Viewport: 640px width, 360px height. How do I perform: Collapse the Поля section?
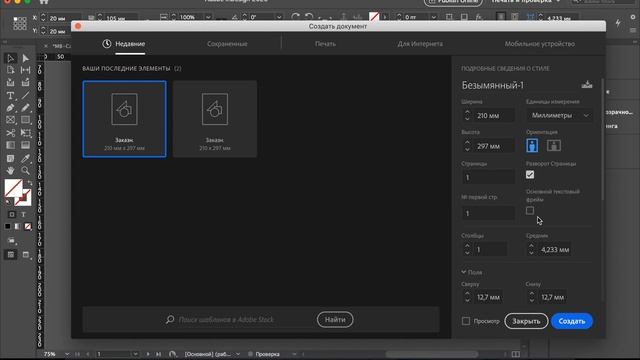pyautogui.click(x=464, y=272)
